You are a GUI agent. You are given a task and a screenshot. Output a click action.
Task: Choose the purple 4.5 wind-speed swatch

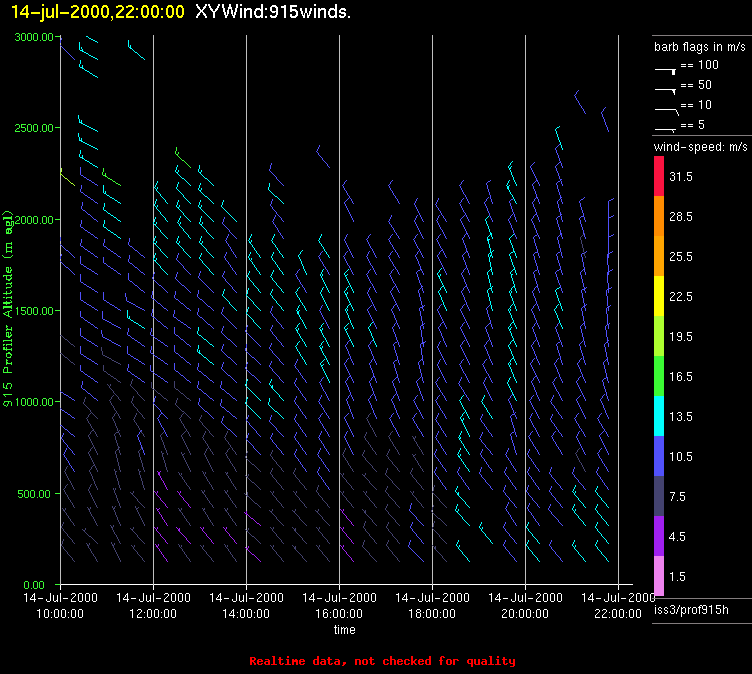659,536
